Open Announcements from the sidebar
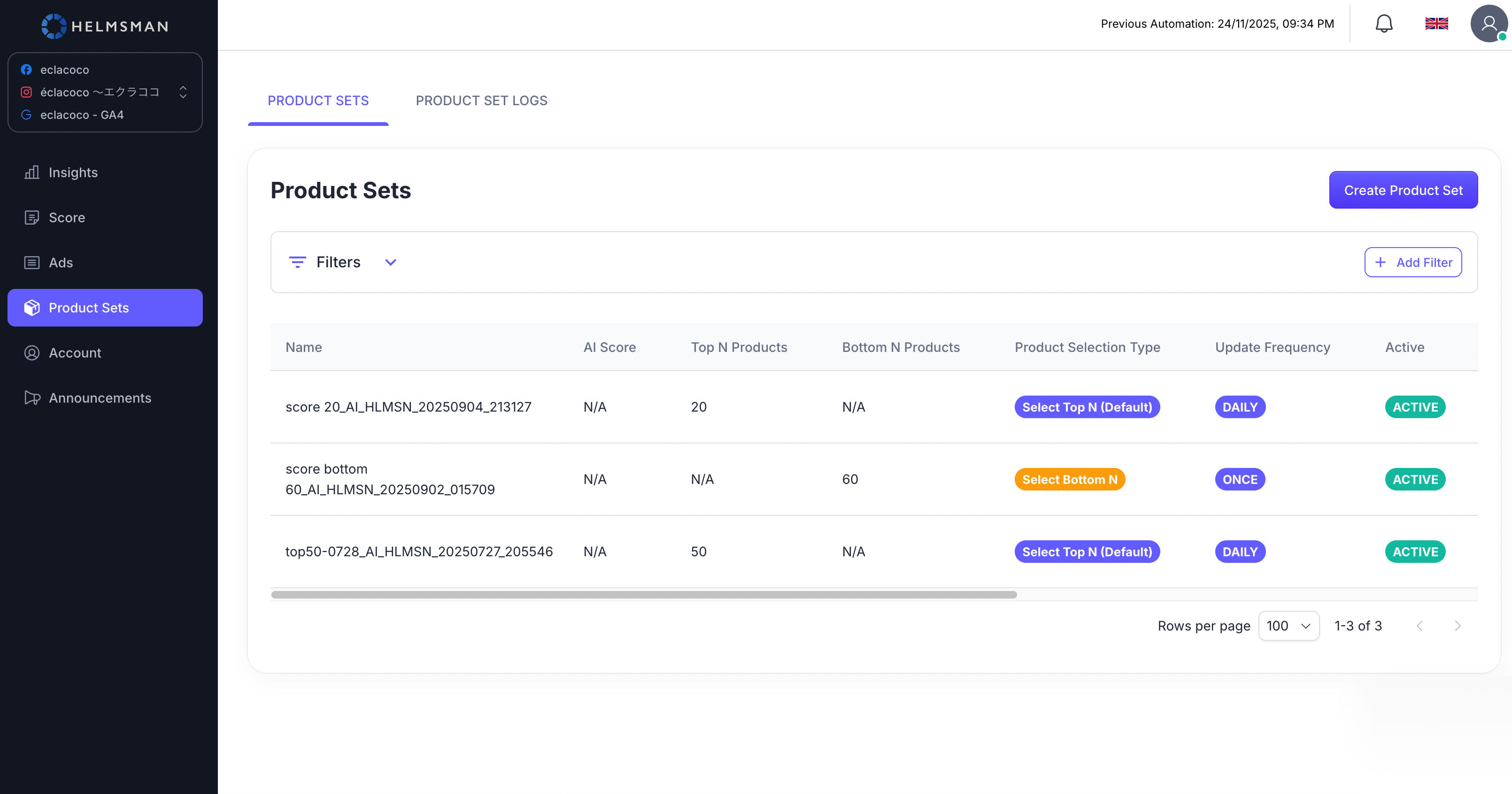This screenshot has height=794, width=1512. pos(100,397)
